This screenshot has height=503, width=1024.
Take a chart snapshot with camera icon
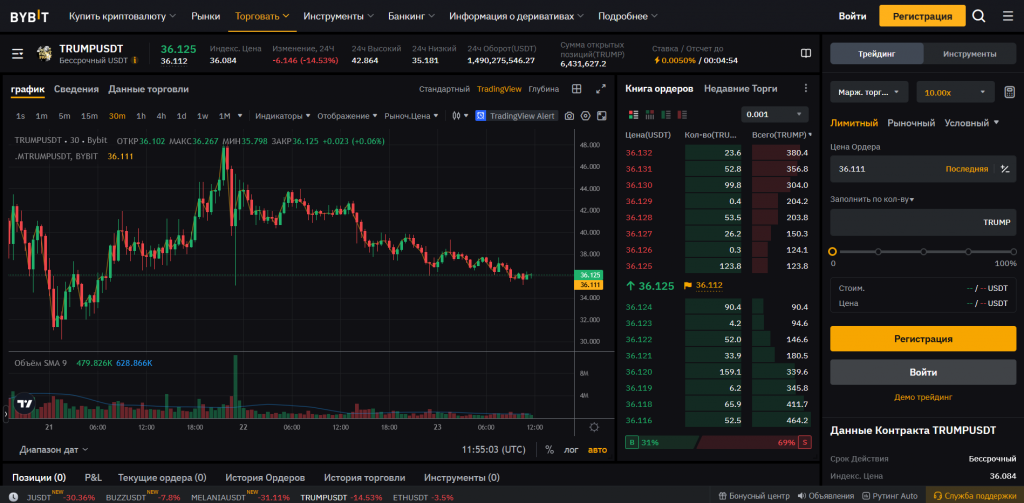pos(569,116)
